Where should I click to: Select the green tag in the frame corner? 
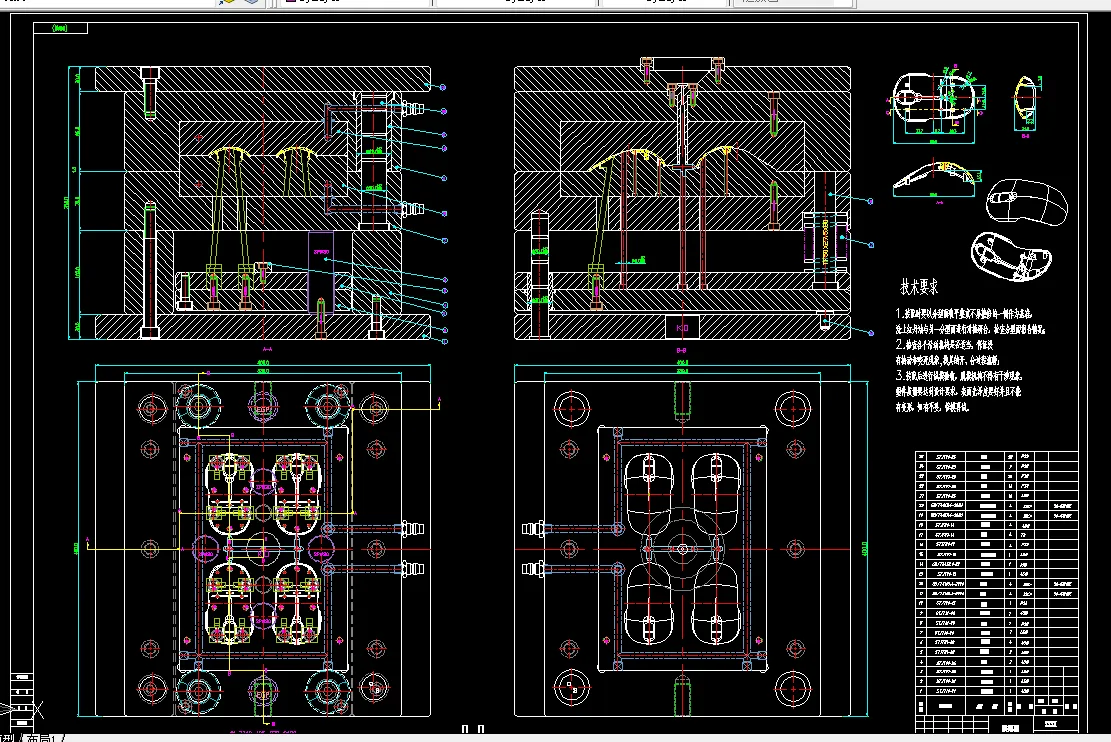pos(60,28)
